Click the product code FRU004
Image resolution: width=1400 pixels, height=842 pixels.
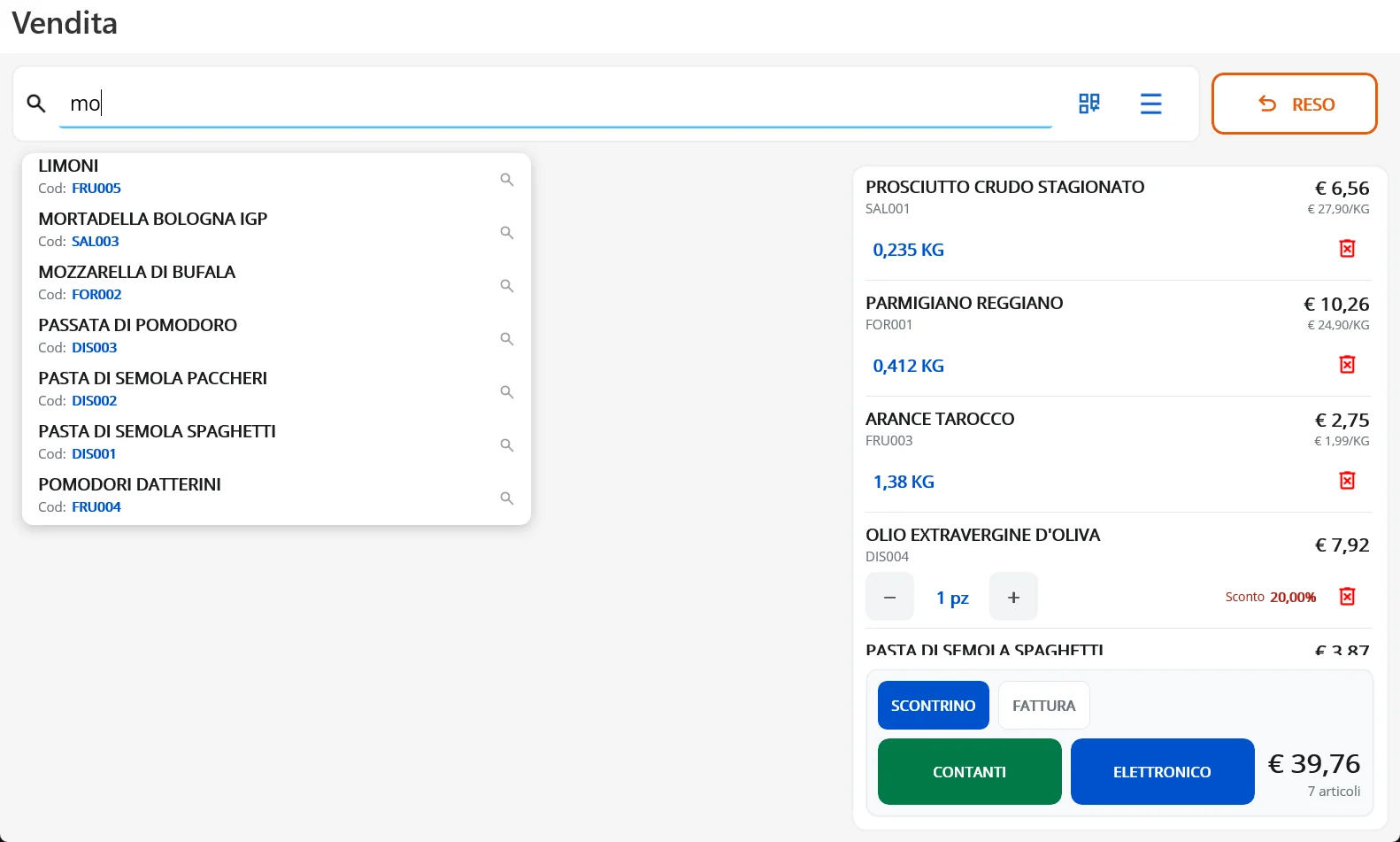(96, 506)
